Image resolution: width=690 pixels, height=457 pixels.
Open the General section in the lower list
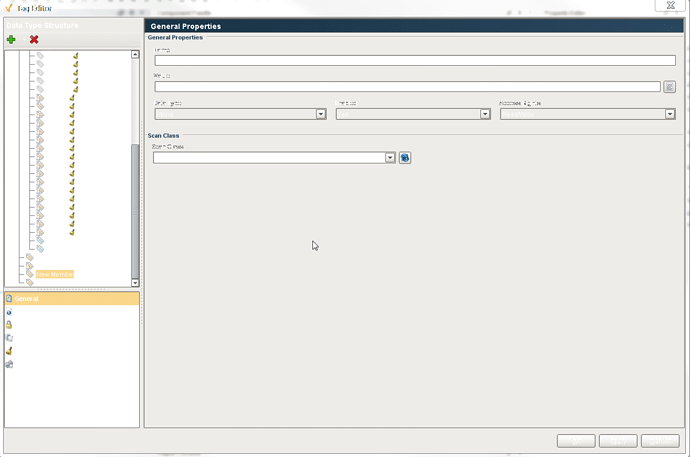[x=72, y=299]
